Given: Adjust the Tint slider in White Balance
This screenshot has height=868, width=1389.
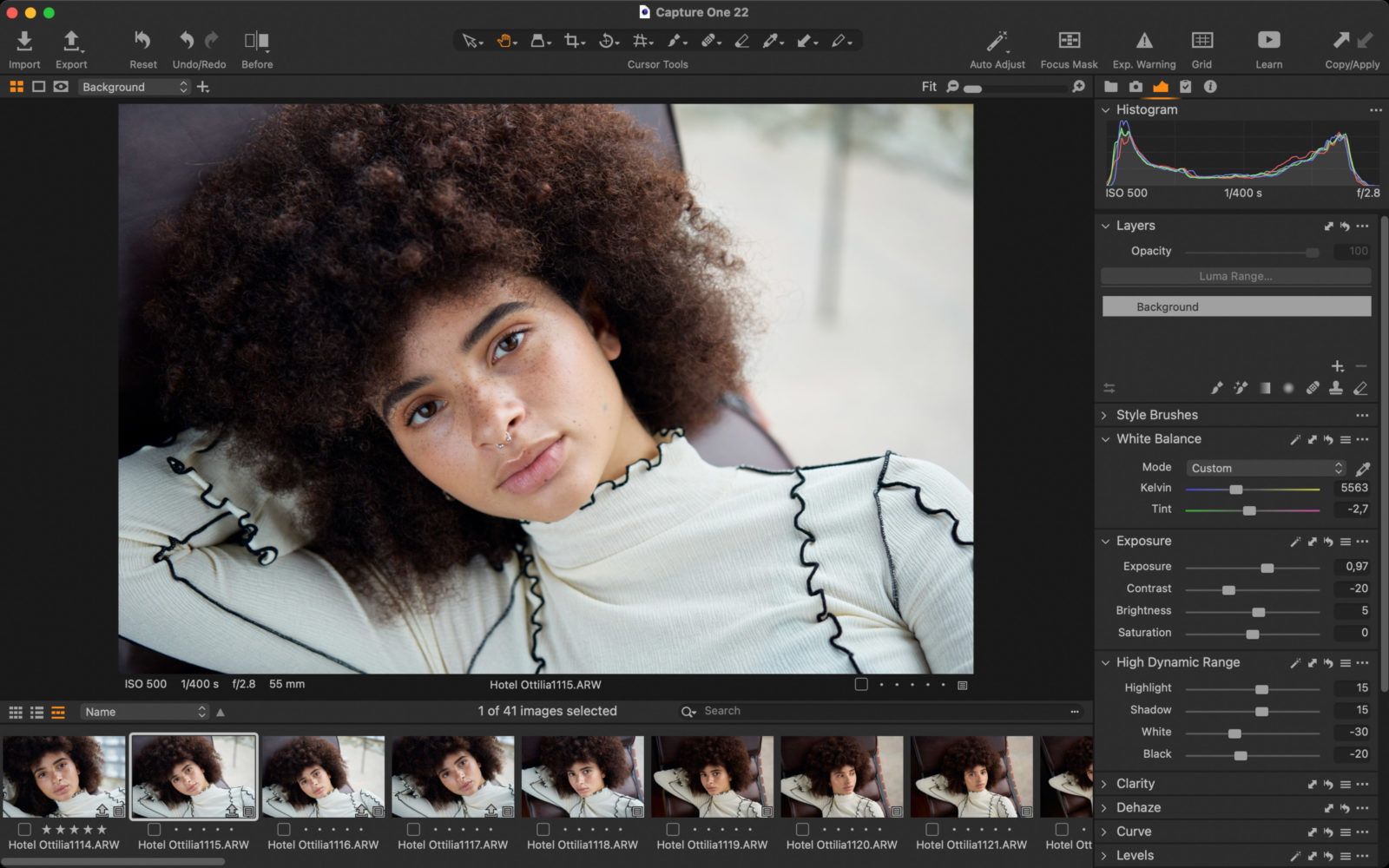Looking at the screenshot, I should pyautogui.click(x=1250, y=510).
